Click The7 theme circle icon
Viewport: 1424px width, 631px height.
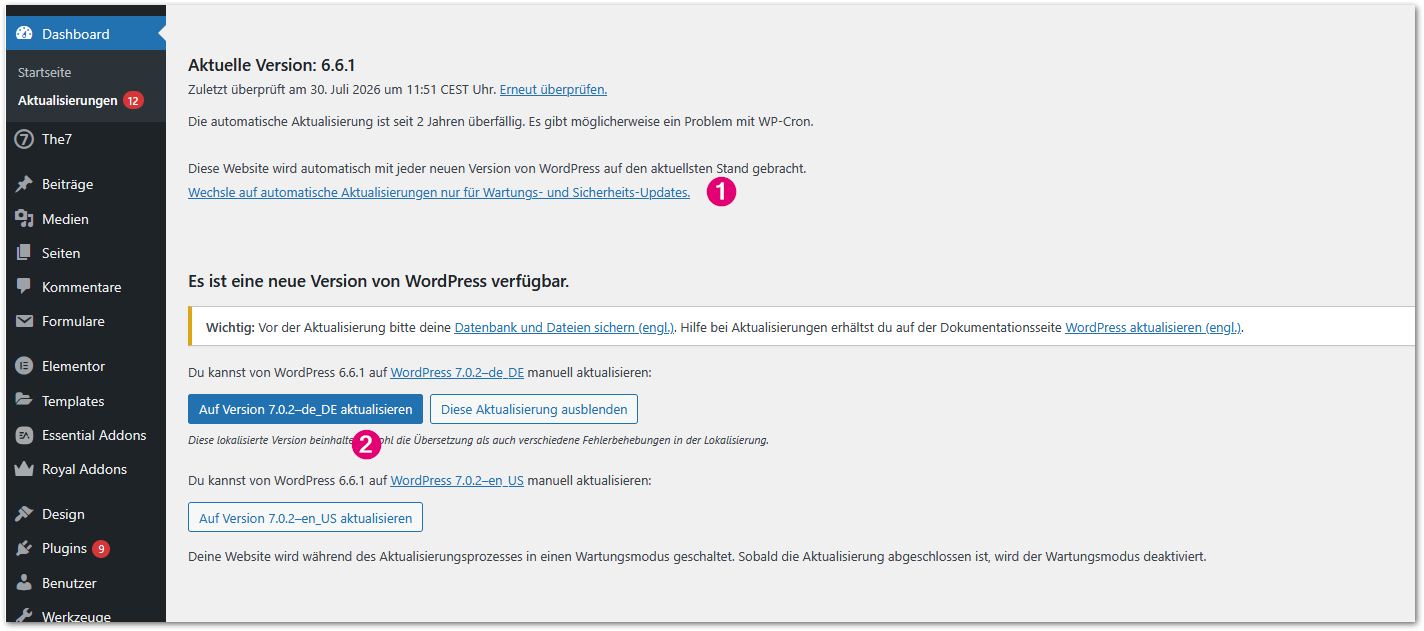coord(24,139)
